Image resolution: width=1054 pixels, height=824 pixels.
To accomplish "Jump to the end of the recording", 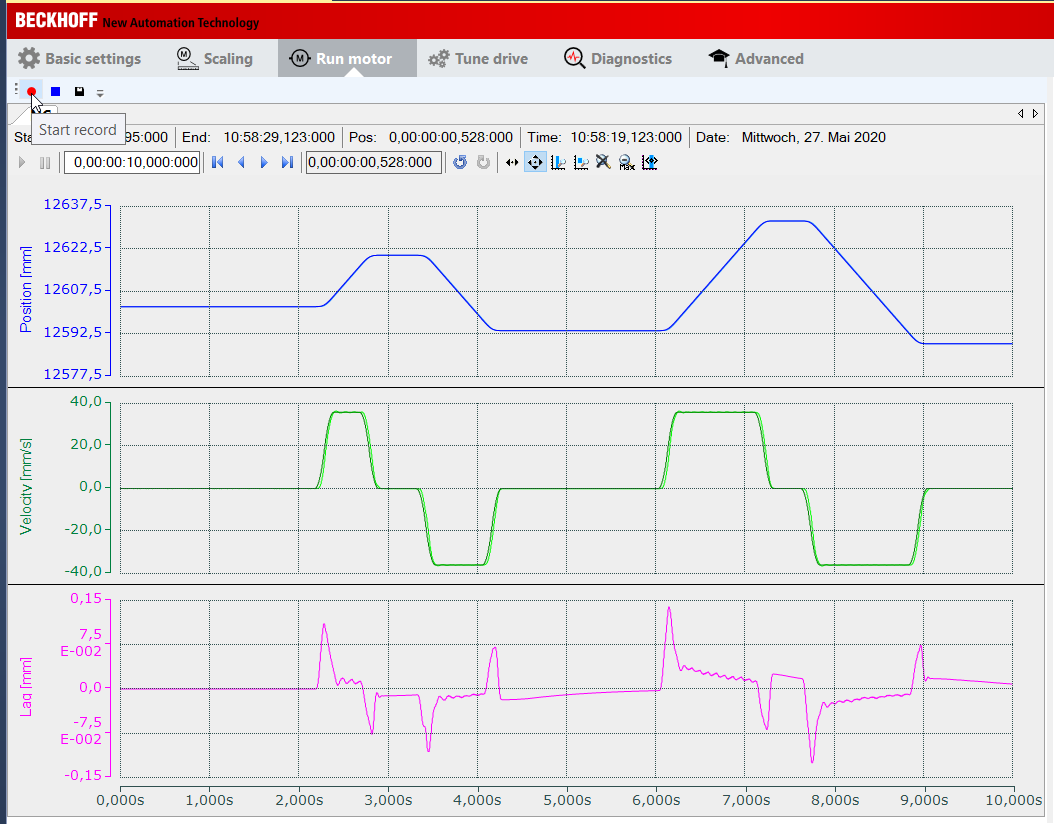I will click(x=288, y=163).
